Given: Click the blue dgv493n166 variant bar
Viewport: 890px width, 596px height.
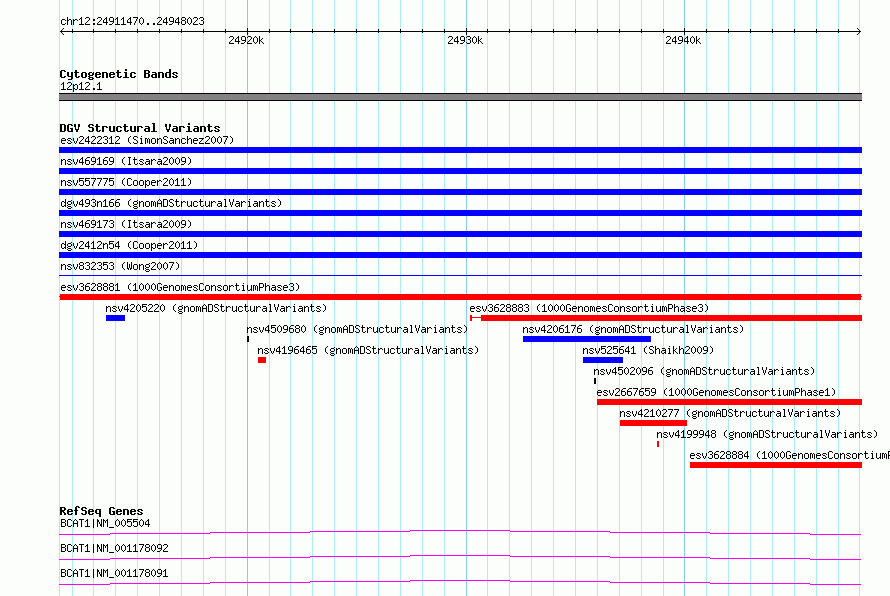Looking at the screenshot, I should 460,213.
